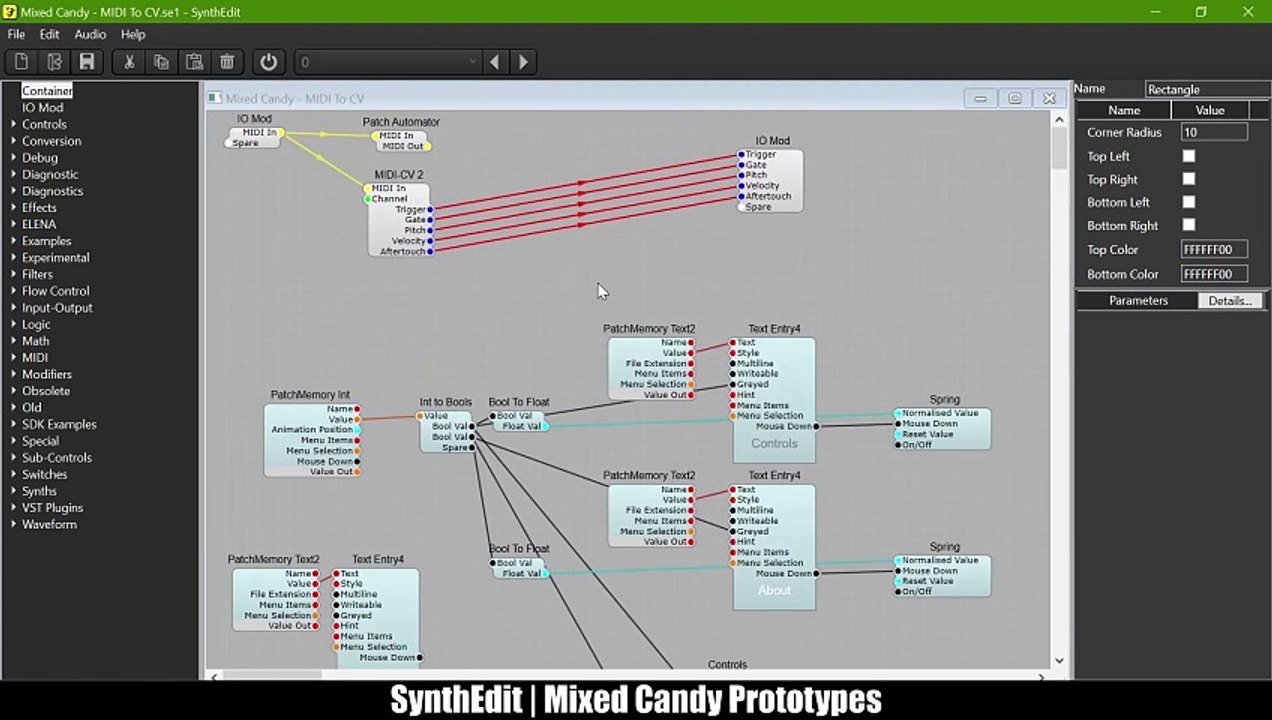The width and height of the screenshot is (1272, 720).
Task: Click the Save floppy disk icon
Action: click(87, 62)
